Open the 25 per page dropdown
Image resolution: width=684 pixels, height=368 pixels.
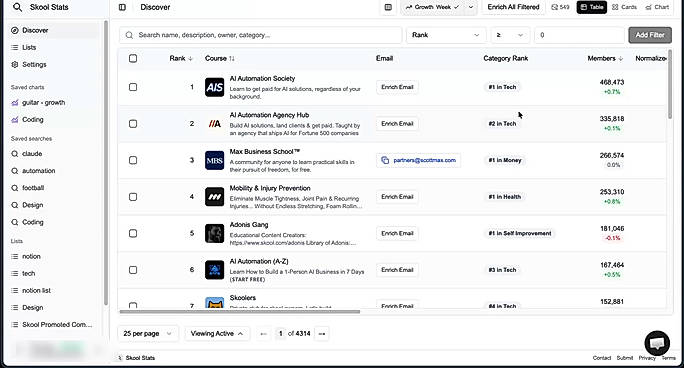pos(147,334)
